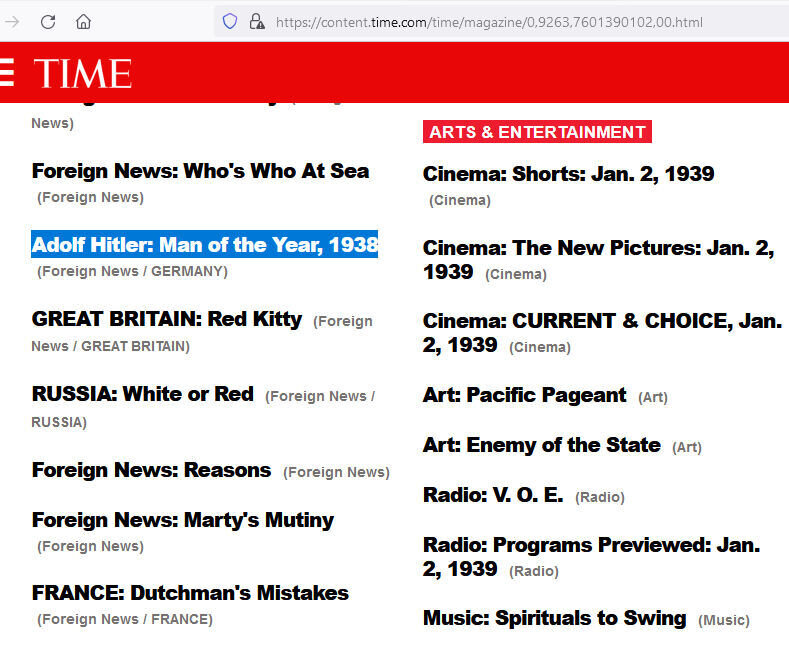
Task: Open Adolf Hitler: Man of the Year, 1938
Action: pos(204,245)
